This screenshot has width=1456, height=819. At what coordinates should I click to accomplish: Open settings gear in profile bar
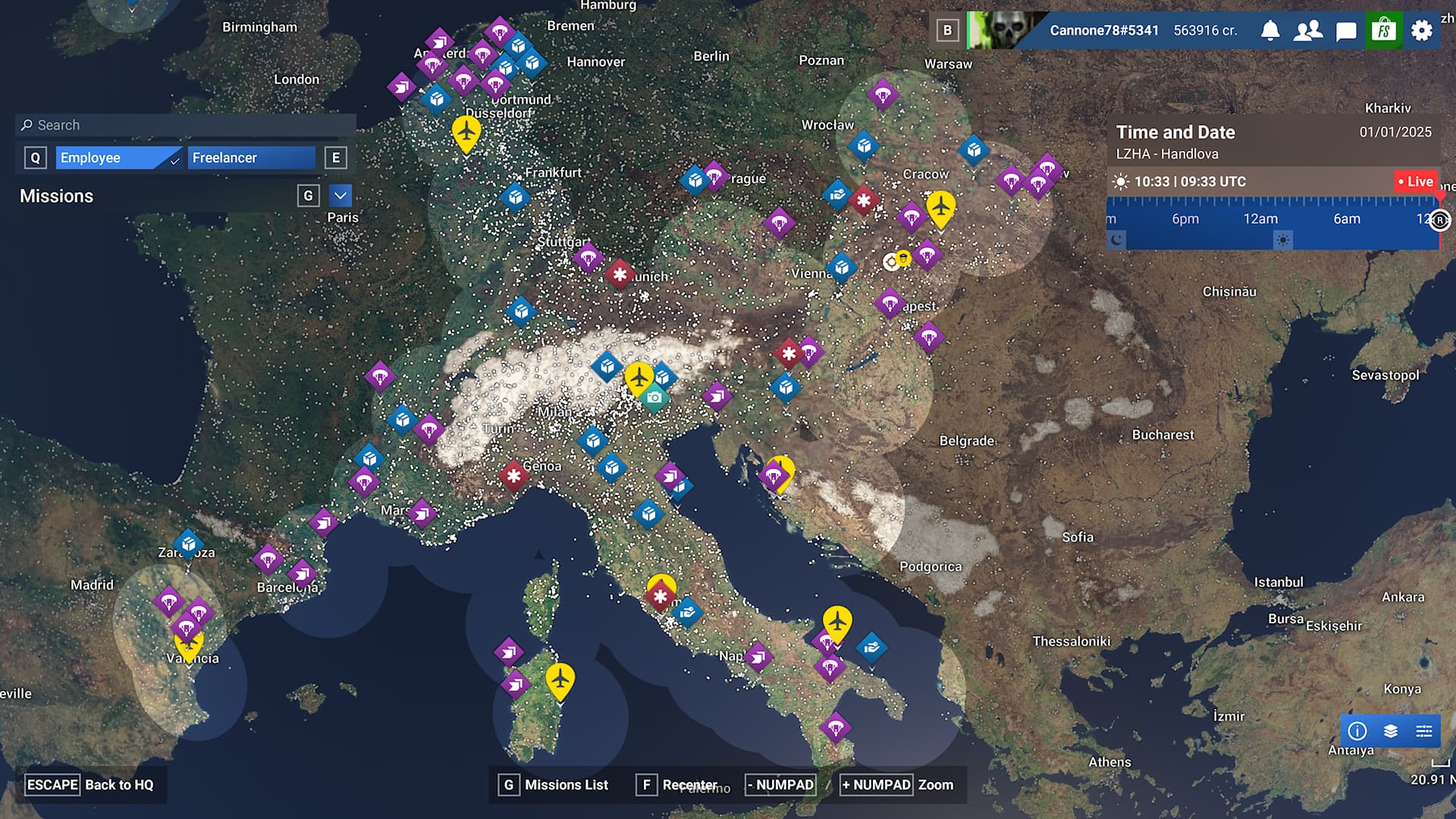1422,31
